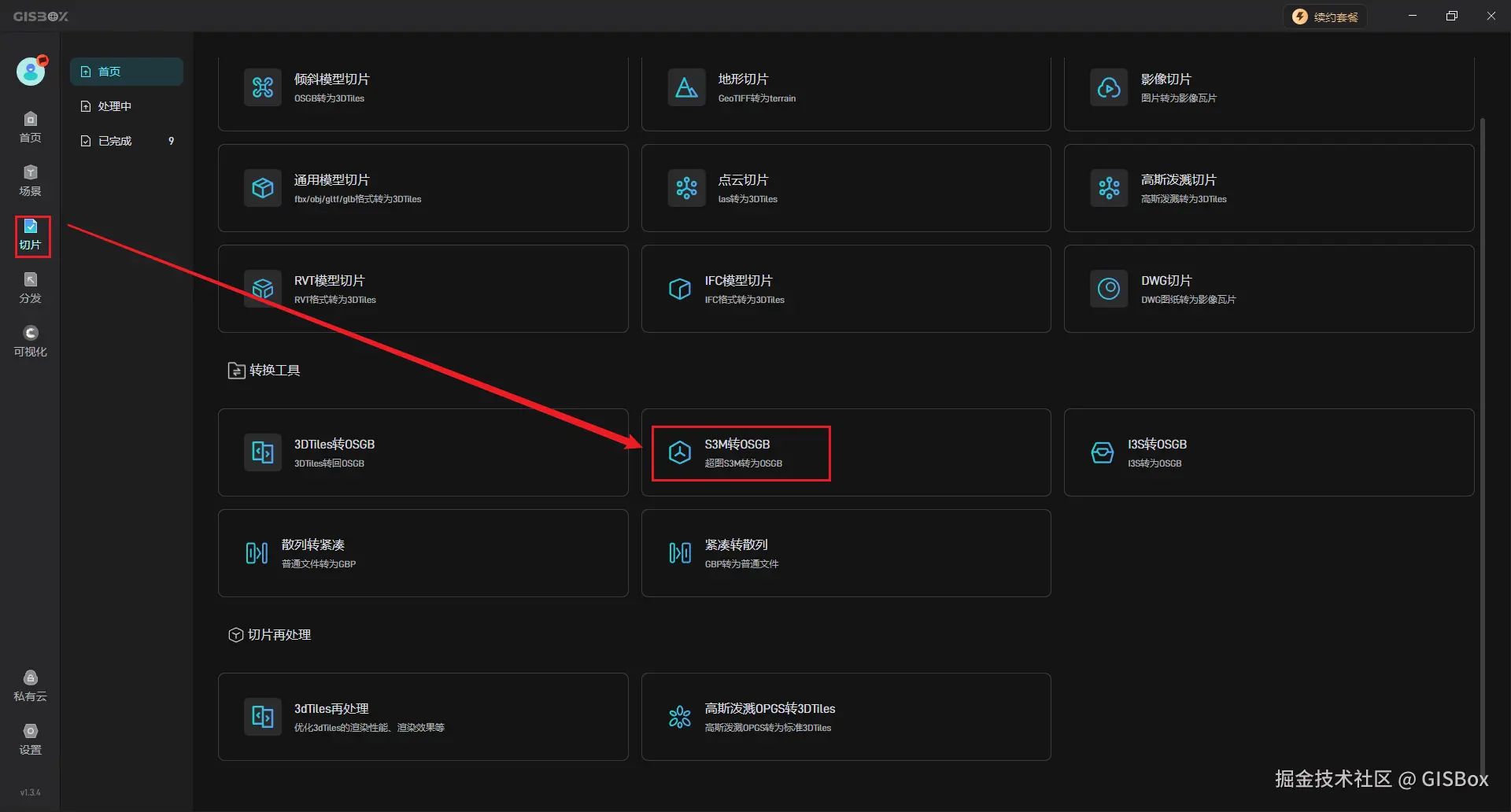The width and height of the screenshot is (1511, 812).
Task: Click the 地形切片 terrain icon
Action: [686, 87]
